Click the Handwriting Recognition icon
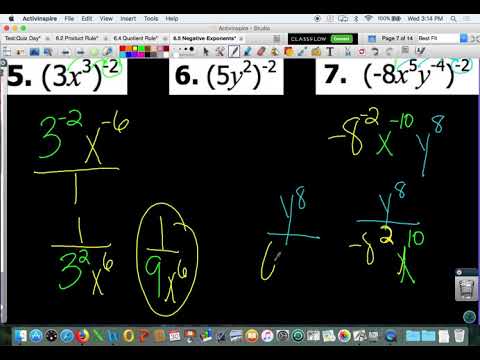This screenshot has height=360, width=480. pyautogui.click(x=420, y=51)
